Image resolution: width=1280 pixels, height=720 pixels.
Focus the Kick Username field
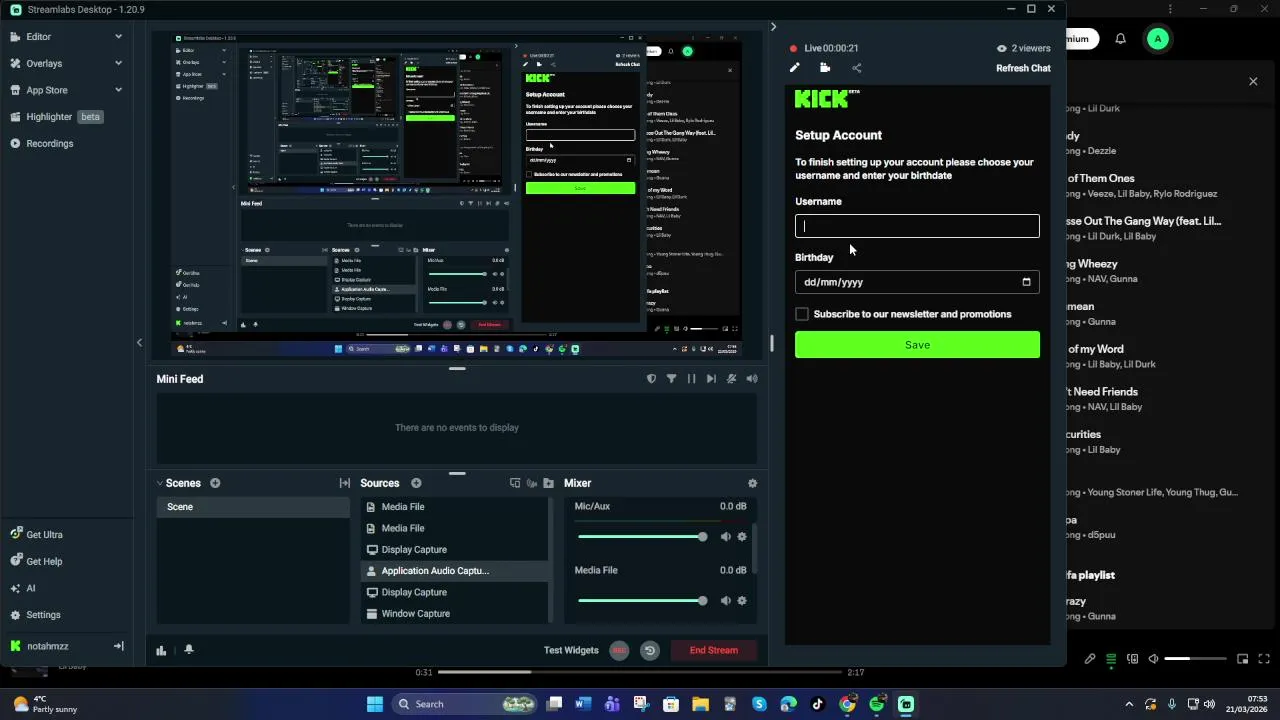(x=917, y=226)
